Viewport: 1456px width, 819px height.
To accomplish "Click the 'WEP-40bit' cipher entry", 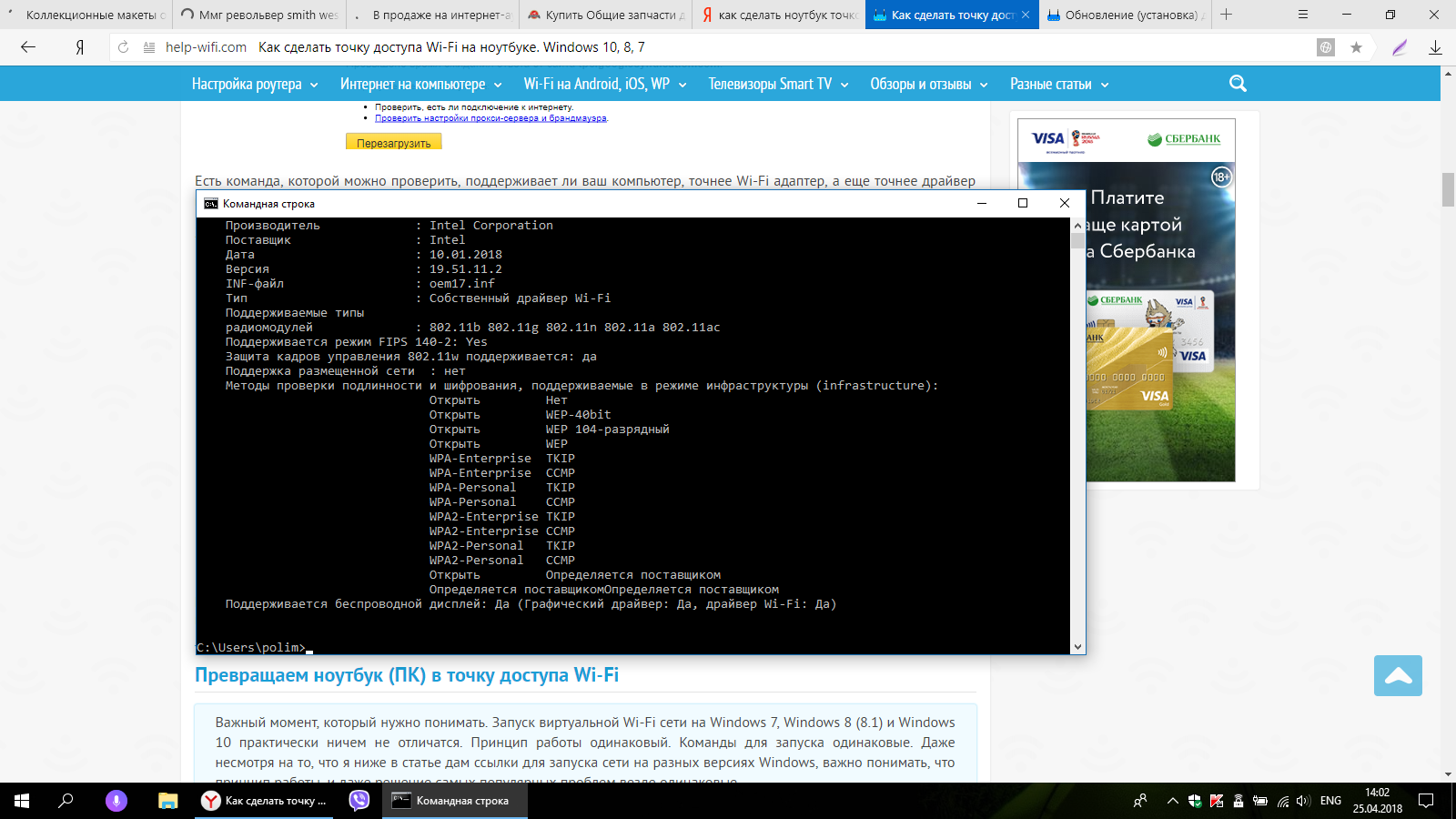I will [579, 415].
